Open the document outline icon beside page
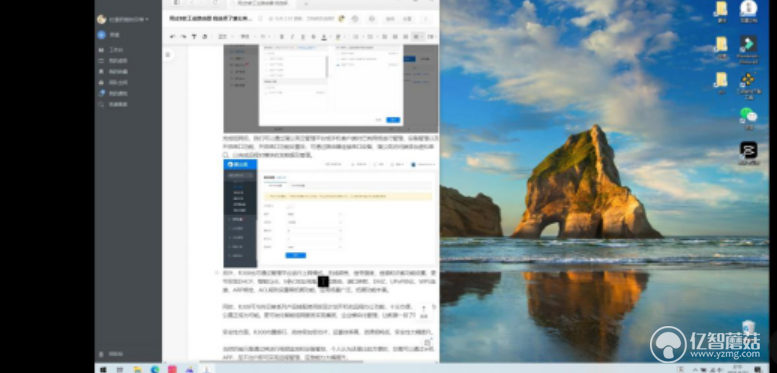 pyautogui.click(x=167, y=55)
